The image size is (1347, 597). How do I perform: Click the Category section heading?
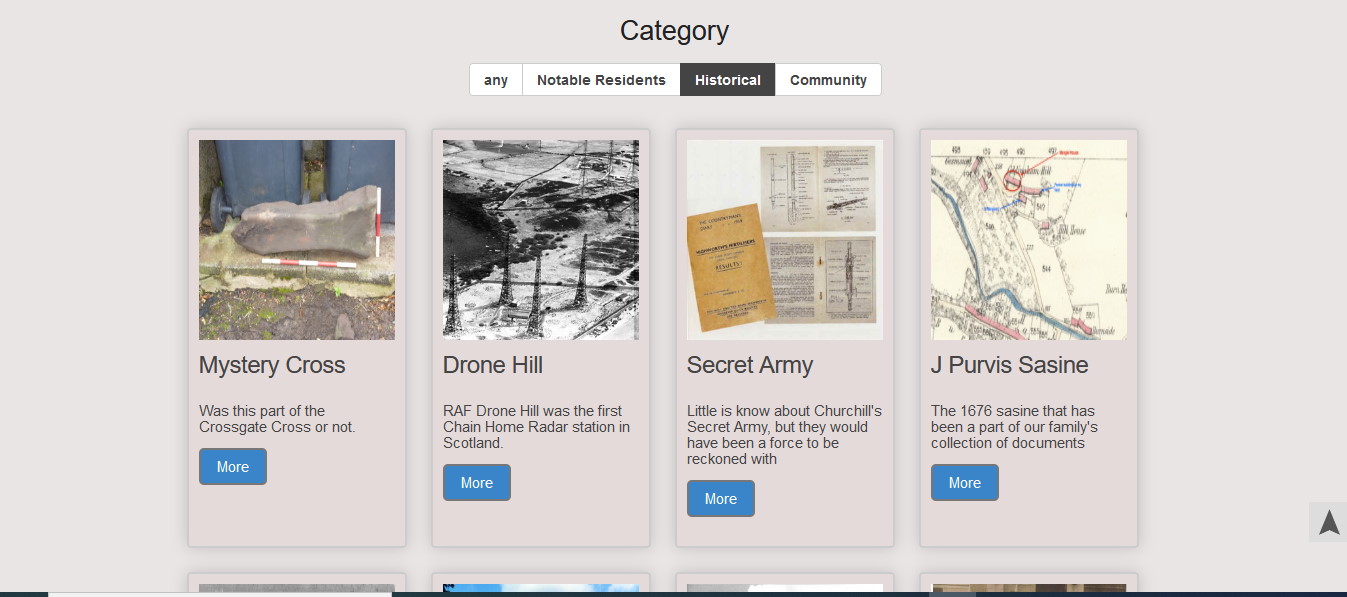coord(674,31)
